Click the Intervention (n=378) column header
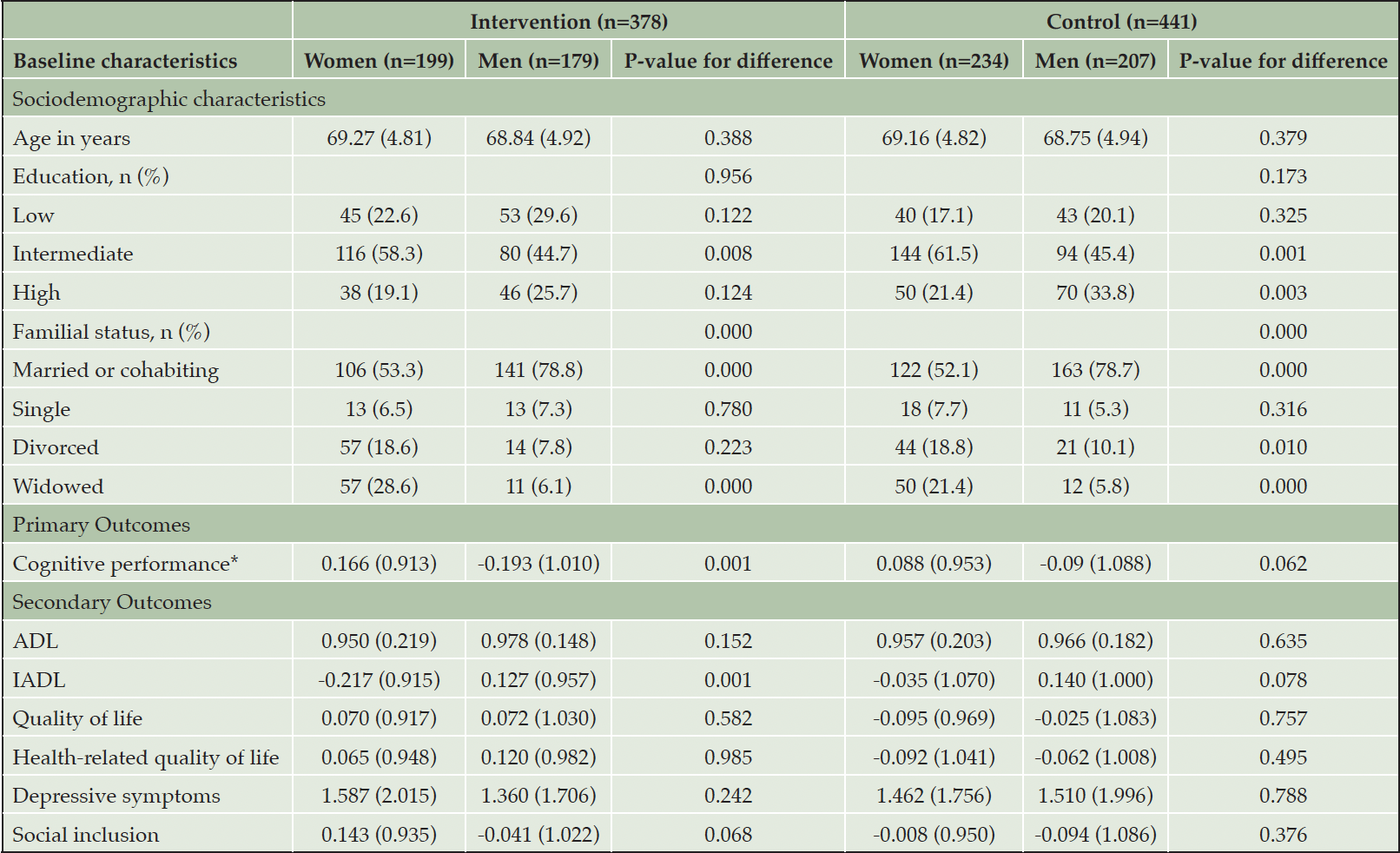This screenshot has width=1400, height=853. pyautogui.click(x=569, y=21)
